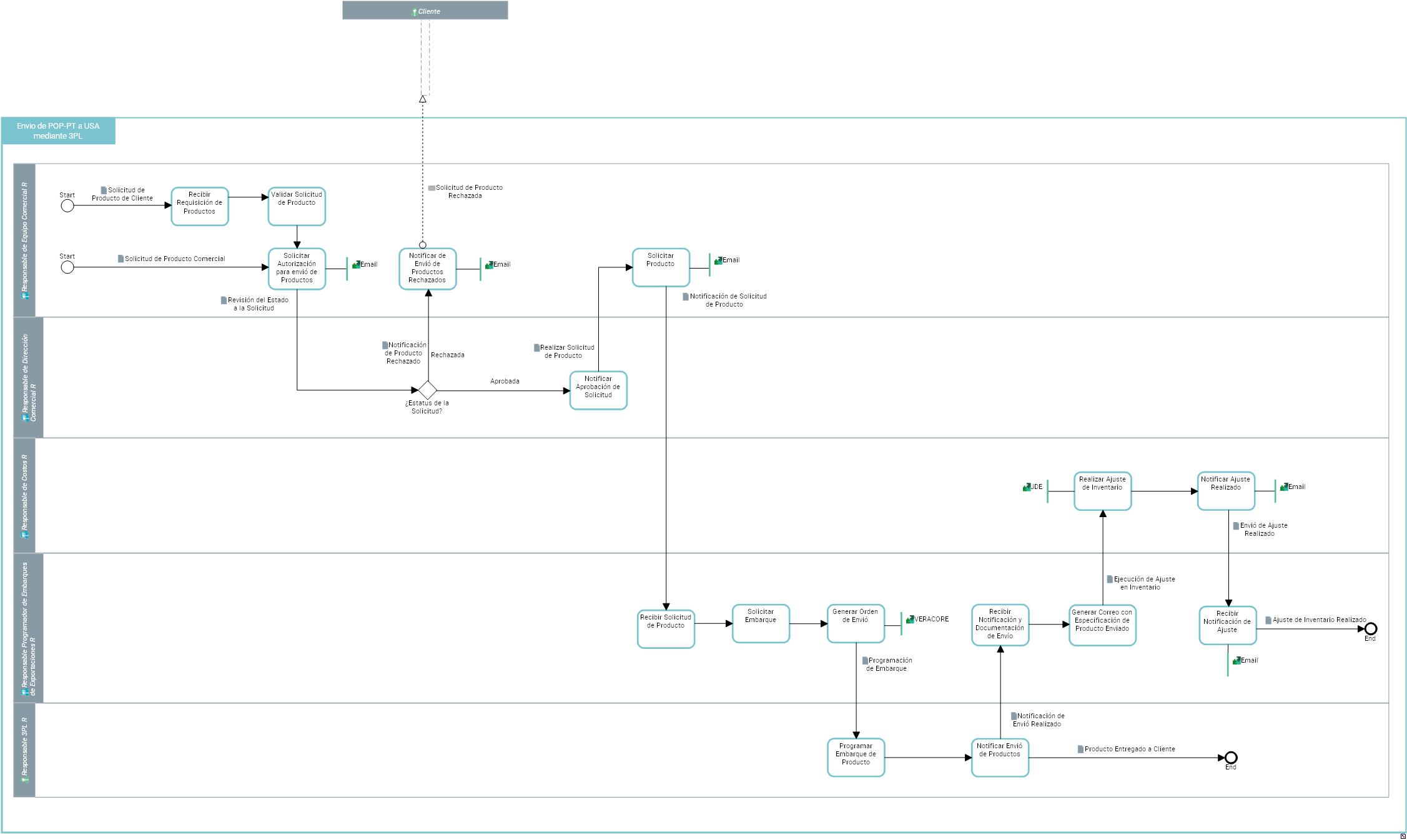The image size is (1407, 840).
Task: Click the Rechazada flow label
Action: (x=448, y=355)
